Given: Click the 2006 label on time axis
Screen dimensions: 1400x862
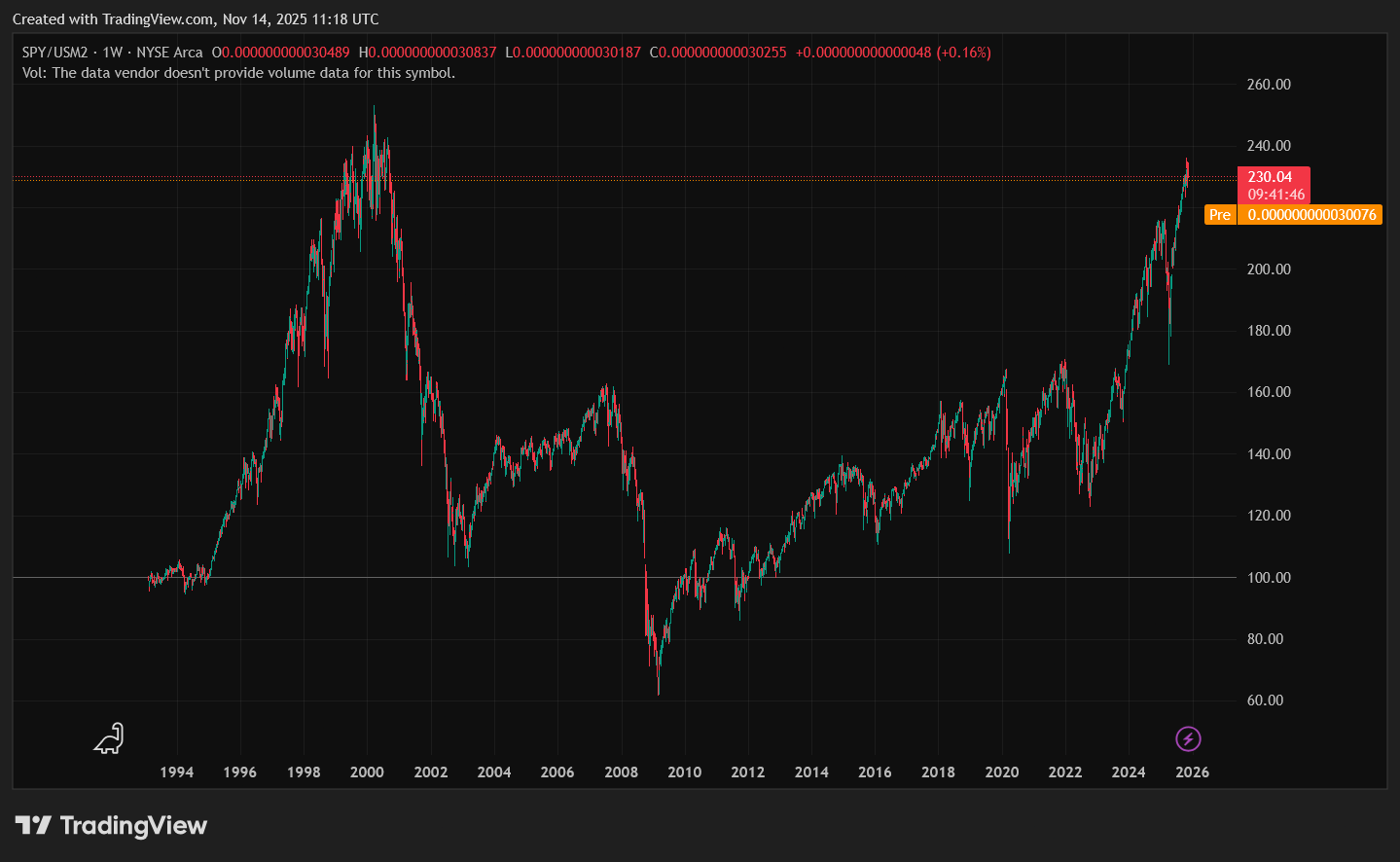Looking at the screenshot, I should (x=557, y=772).
